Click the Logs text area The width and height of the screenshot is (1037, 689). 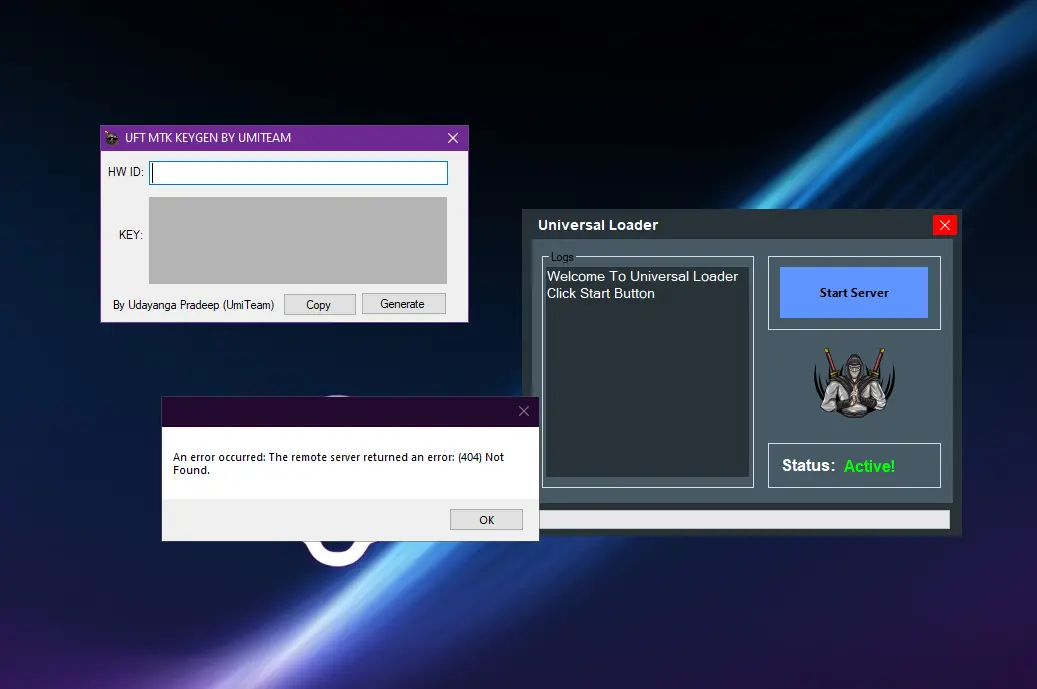click(647, 372)
